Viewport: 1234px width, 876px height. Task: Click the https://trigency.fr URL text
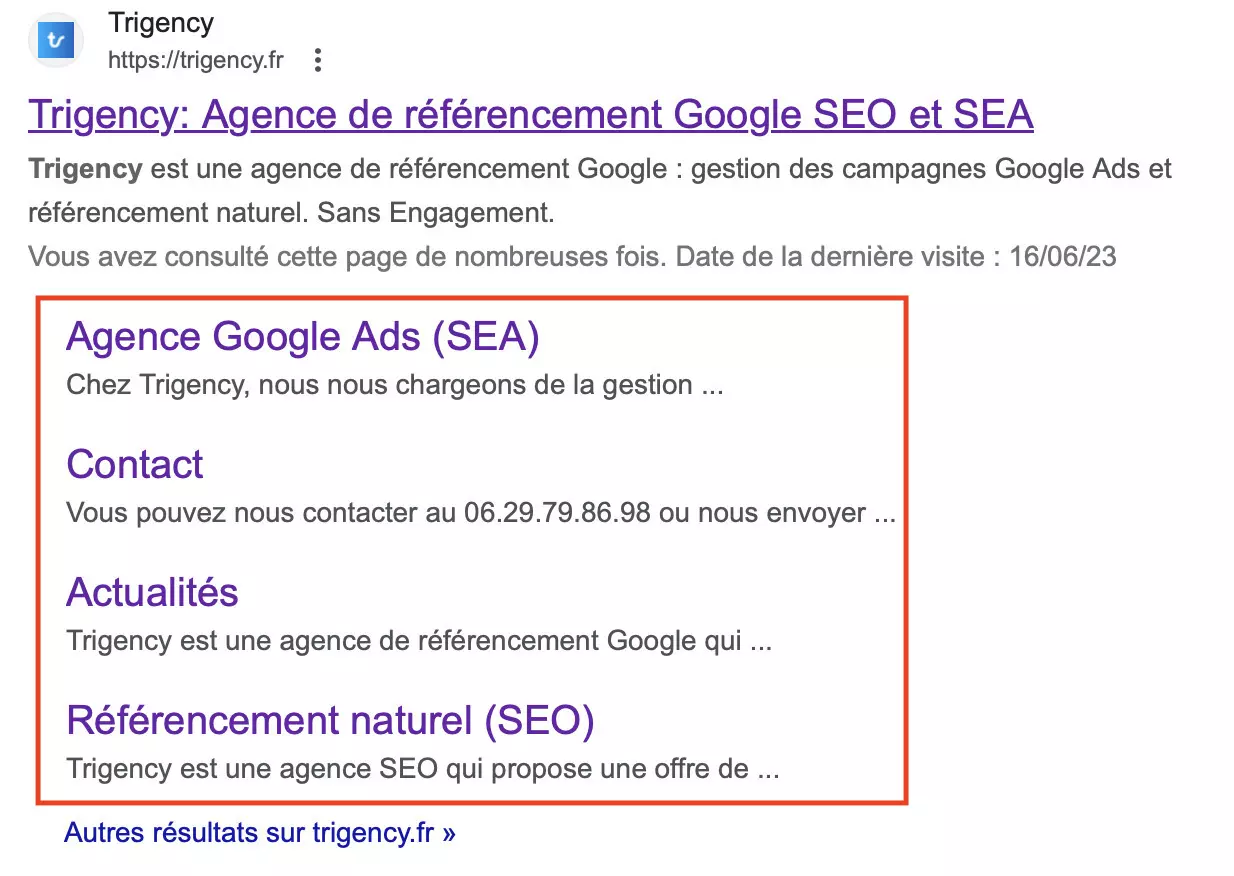195,60
